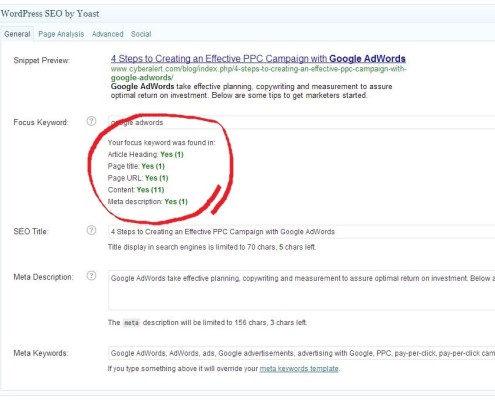Click the snippet preview title link

pos(258,59)
